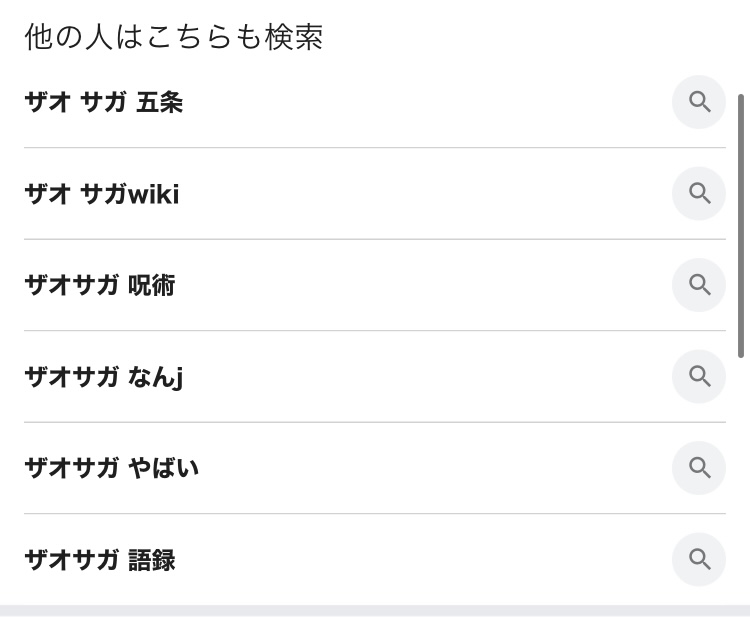Click the gray divider bar below 語録 row
The width and height of the screenshot is (750, 618).
tap(375, 610)
